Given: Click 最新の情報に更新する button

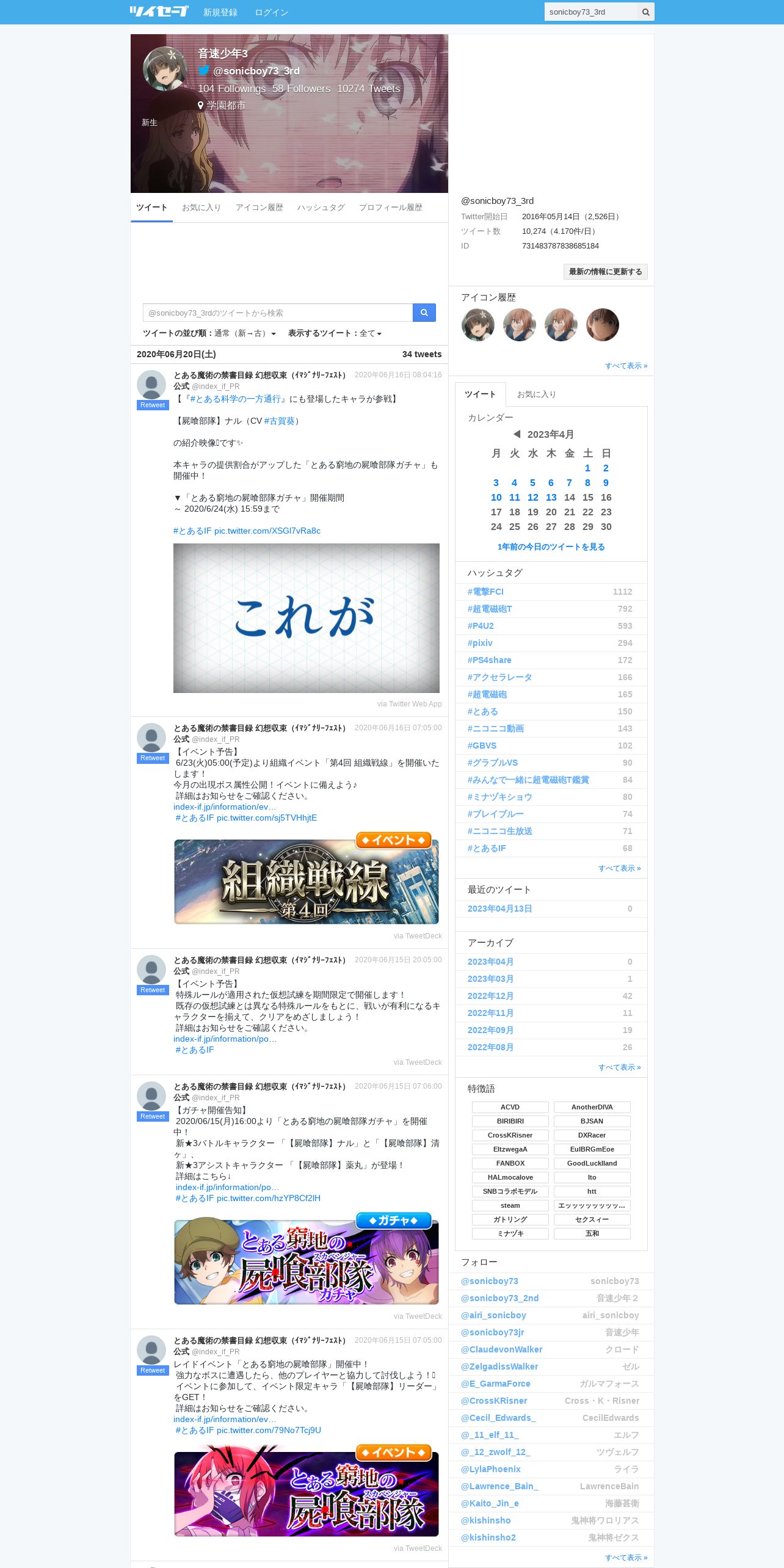Looking at the screenshot, I should point(605,272).
